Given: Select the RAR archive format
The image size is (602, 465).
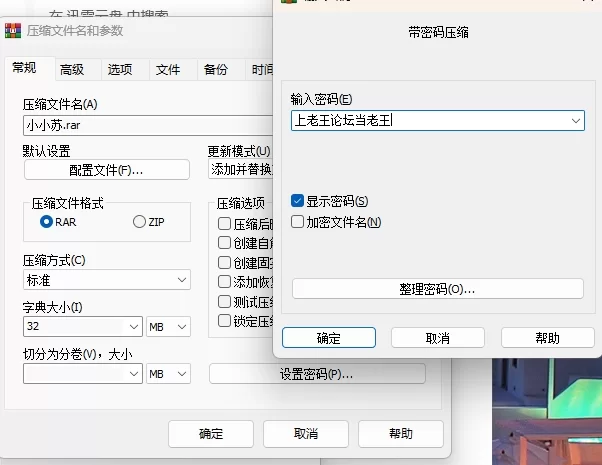Looking at the screenshot, I should pos(46,222).
